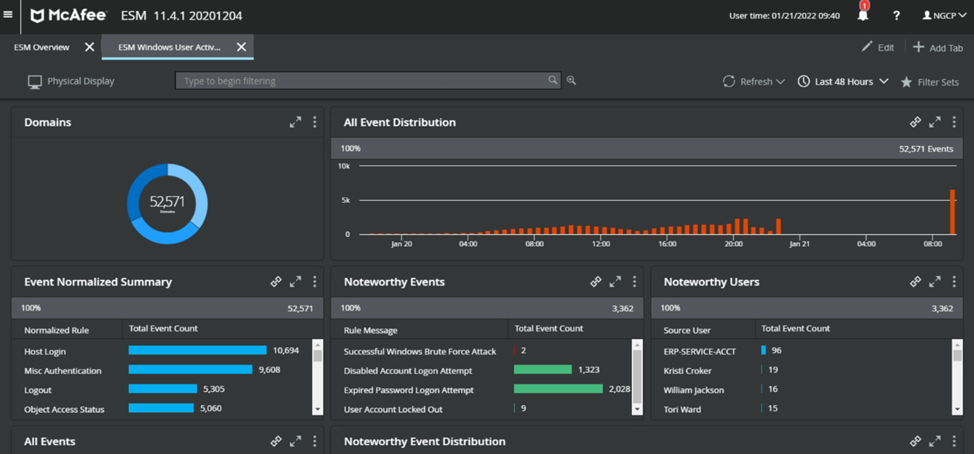Open the help question mark icon
974x454 pixels.
click(x=896, y=16)
